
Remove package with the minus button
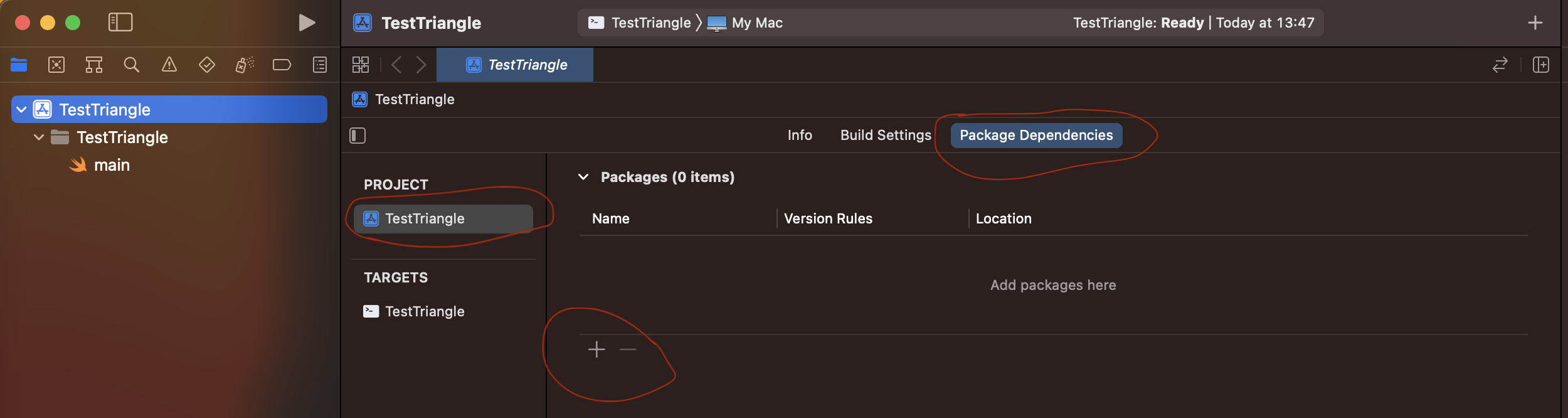point(628,350)
